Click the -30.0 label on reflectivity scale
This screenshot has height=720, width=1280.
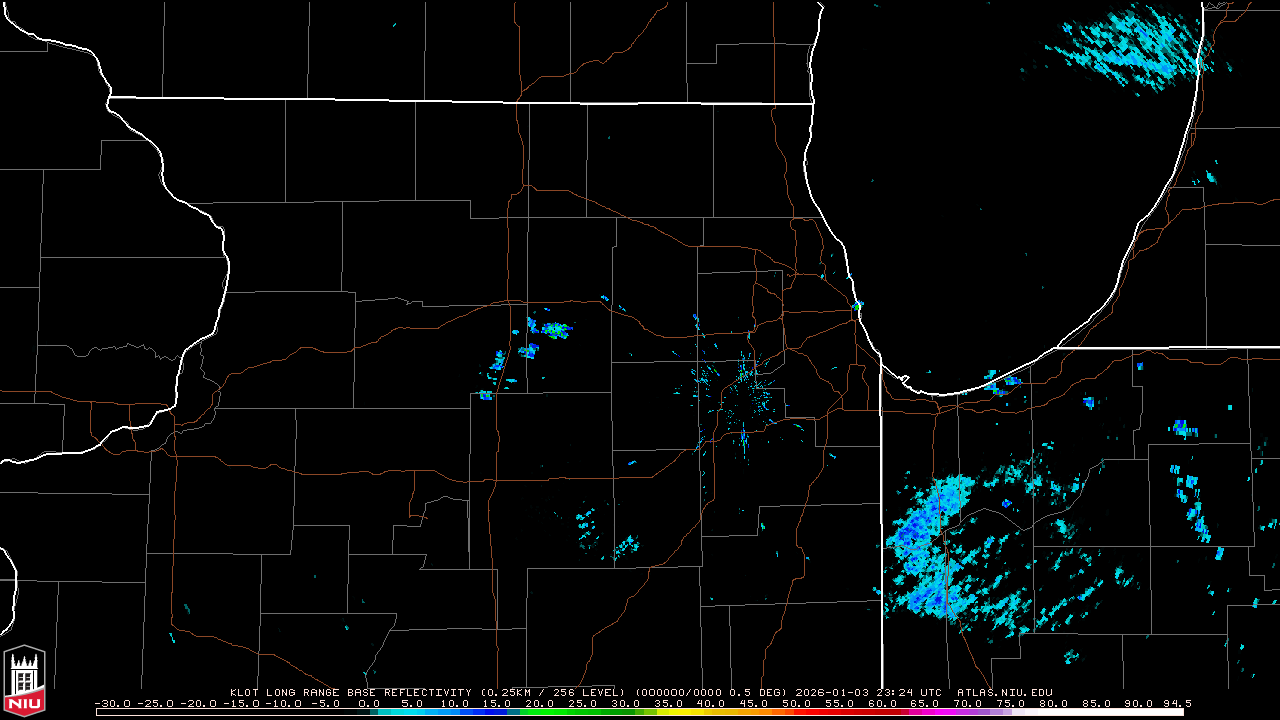pyautogui.click(x=112, y=703)
